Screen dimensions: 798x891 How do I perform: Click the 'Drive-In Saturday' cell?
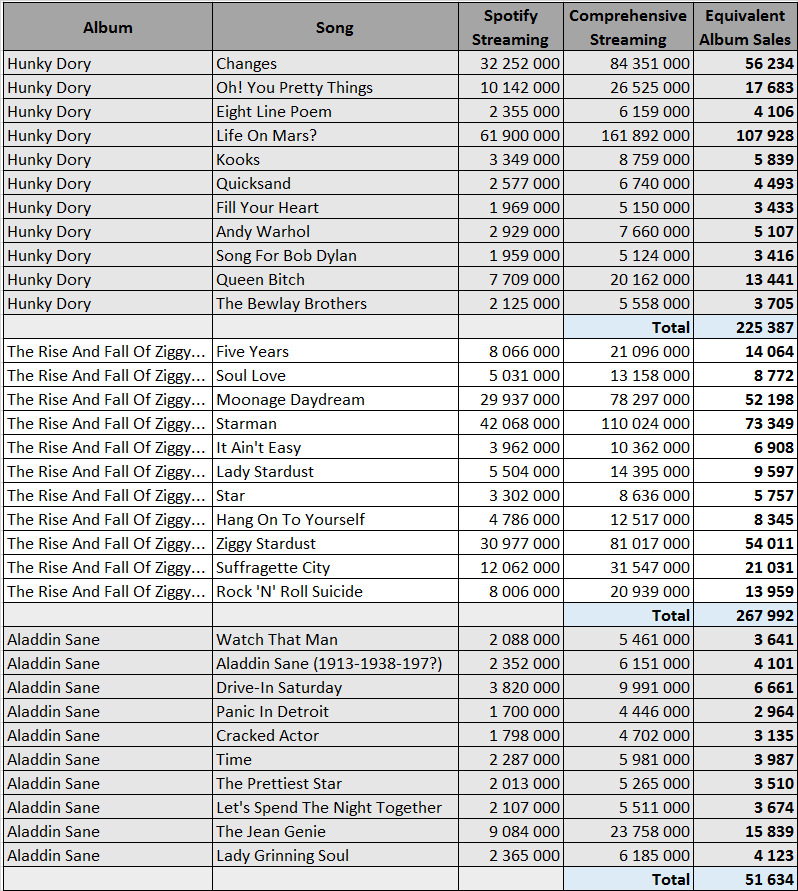[335, 687]
